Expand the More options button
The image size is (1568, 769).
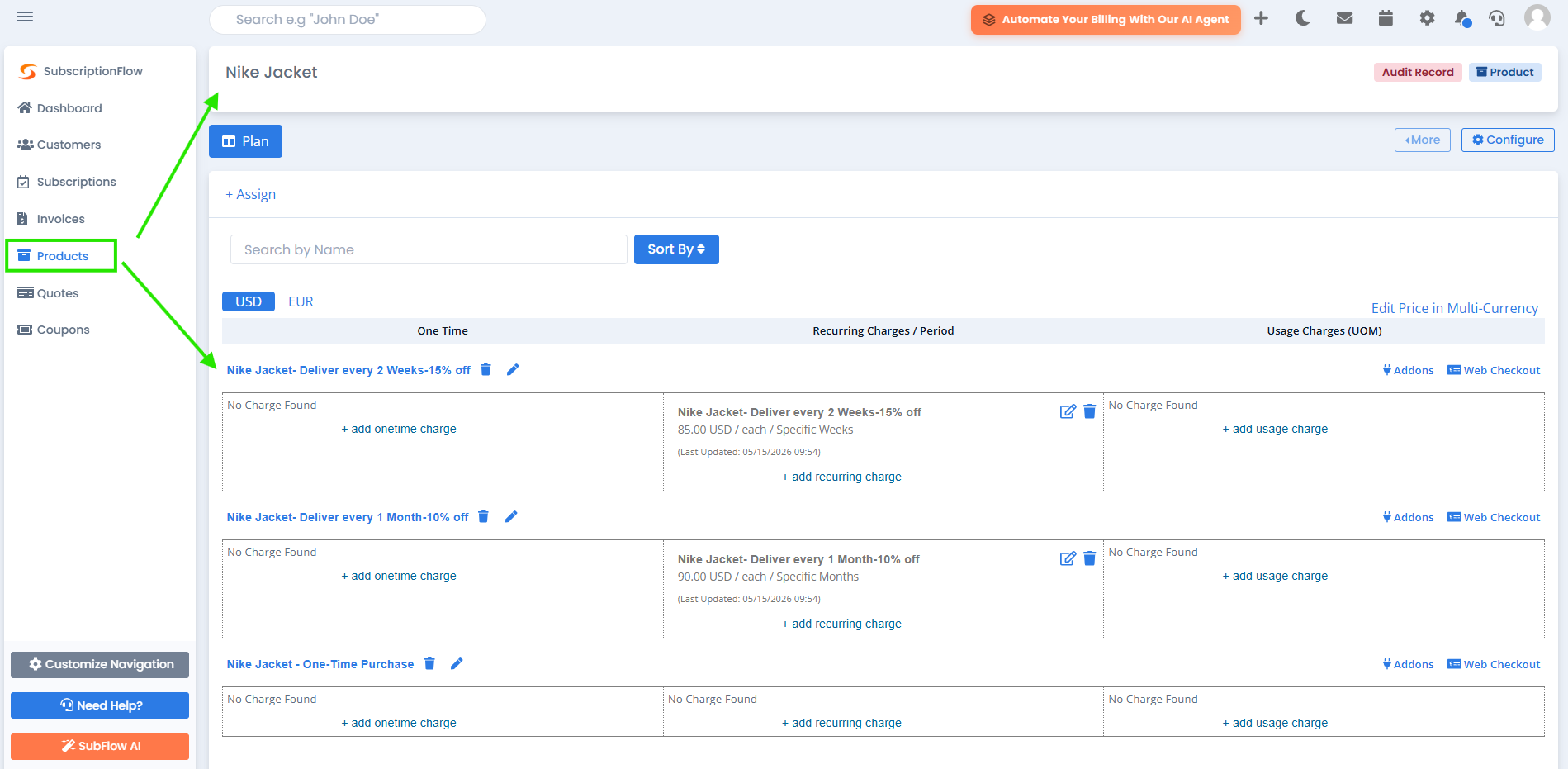click(1423, 140)
